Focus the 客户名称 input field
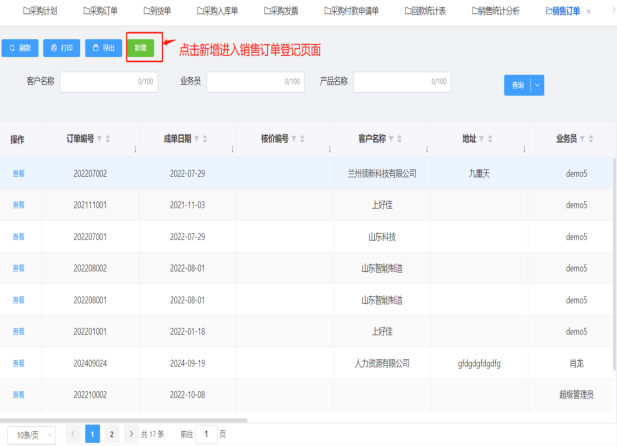The image size is (617, 446). (109, 82)
